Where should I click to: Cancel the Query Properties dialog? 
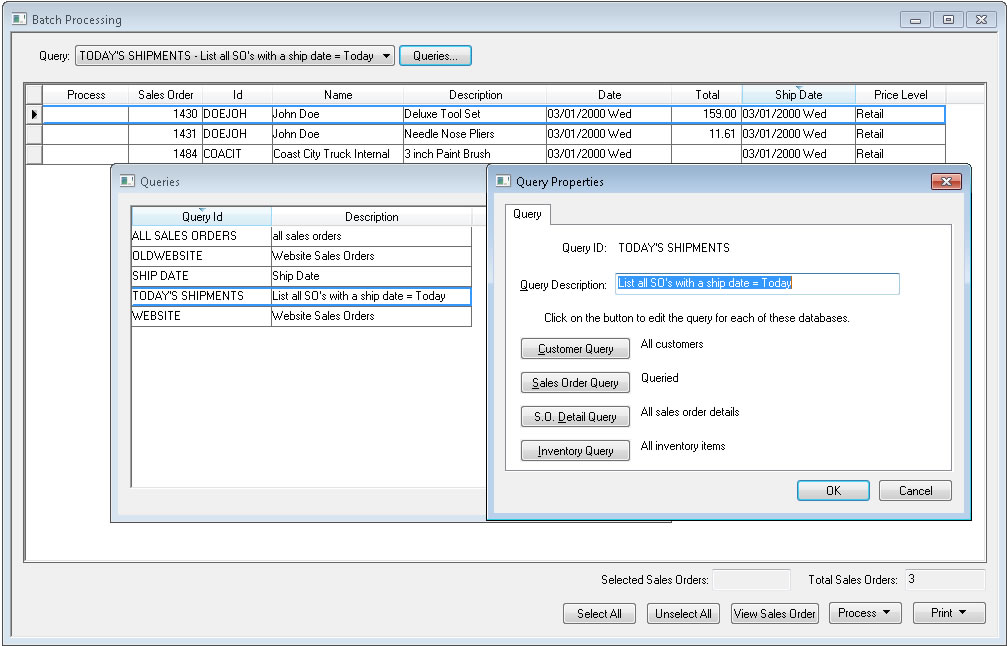(x=914, y=490)
